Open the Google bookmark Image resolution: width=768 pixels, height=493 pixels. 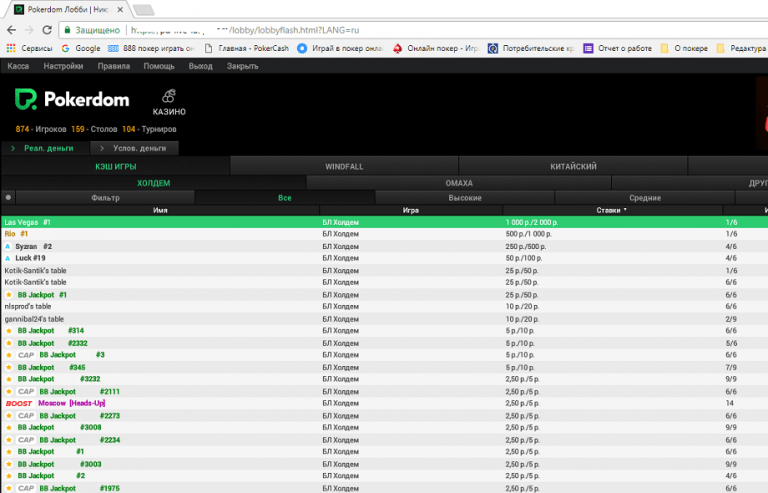(x=81, y=48)
